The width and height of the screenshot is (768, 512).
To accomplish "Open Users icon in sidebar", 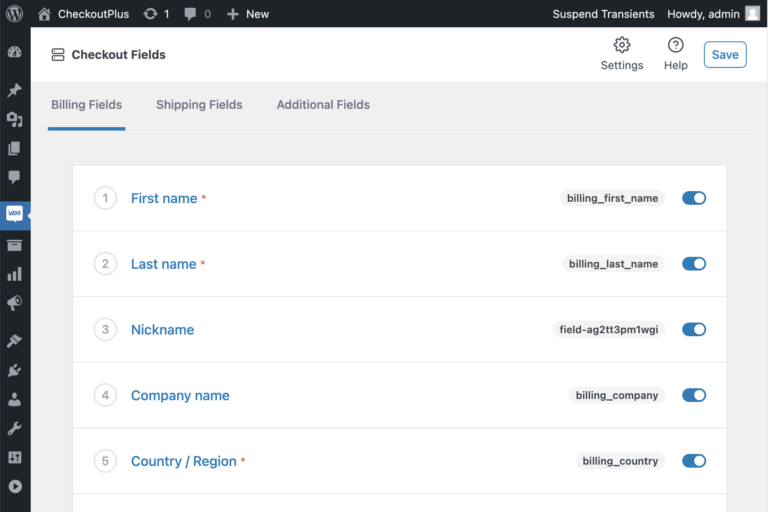I will 15,399.
